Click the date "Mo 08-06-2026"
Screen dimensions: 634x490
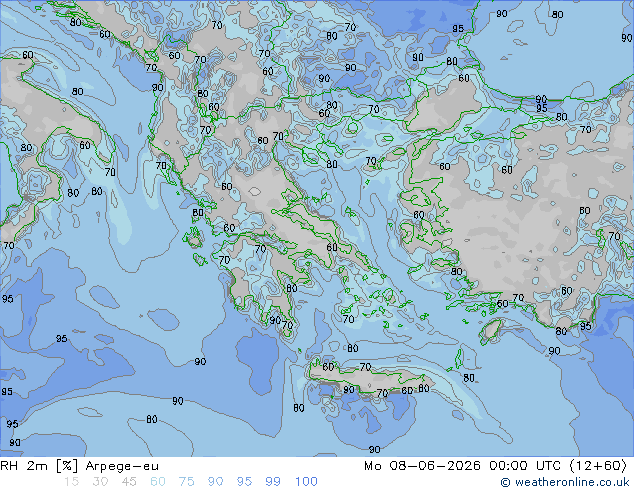coord(422,466)
